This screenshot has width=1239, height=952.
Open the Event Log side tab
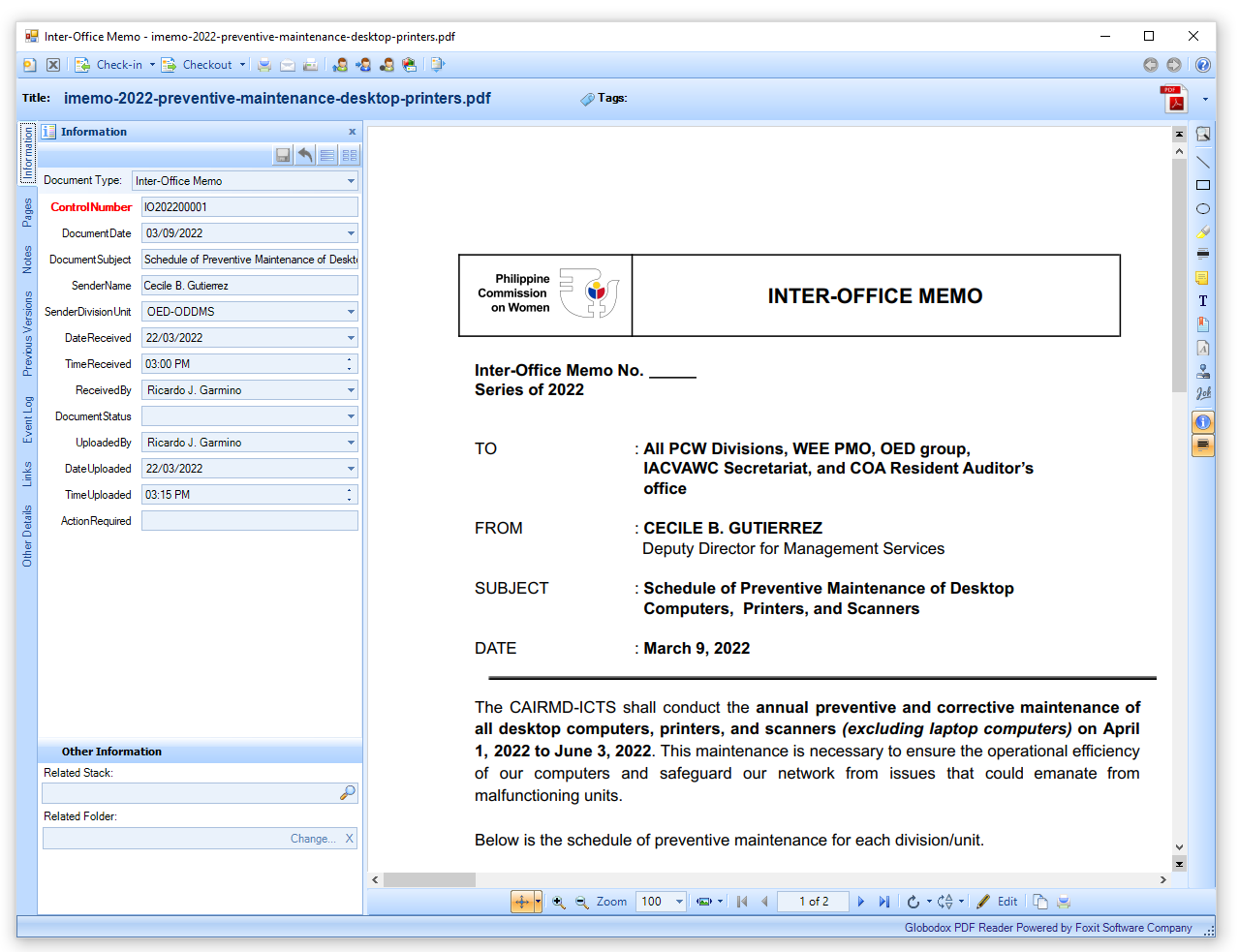click(x=27, y=419)
